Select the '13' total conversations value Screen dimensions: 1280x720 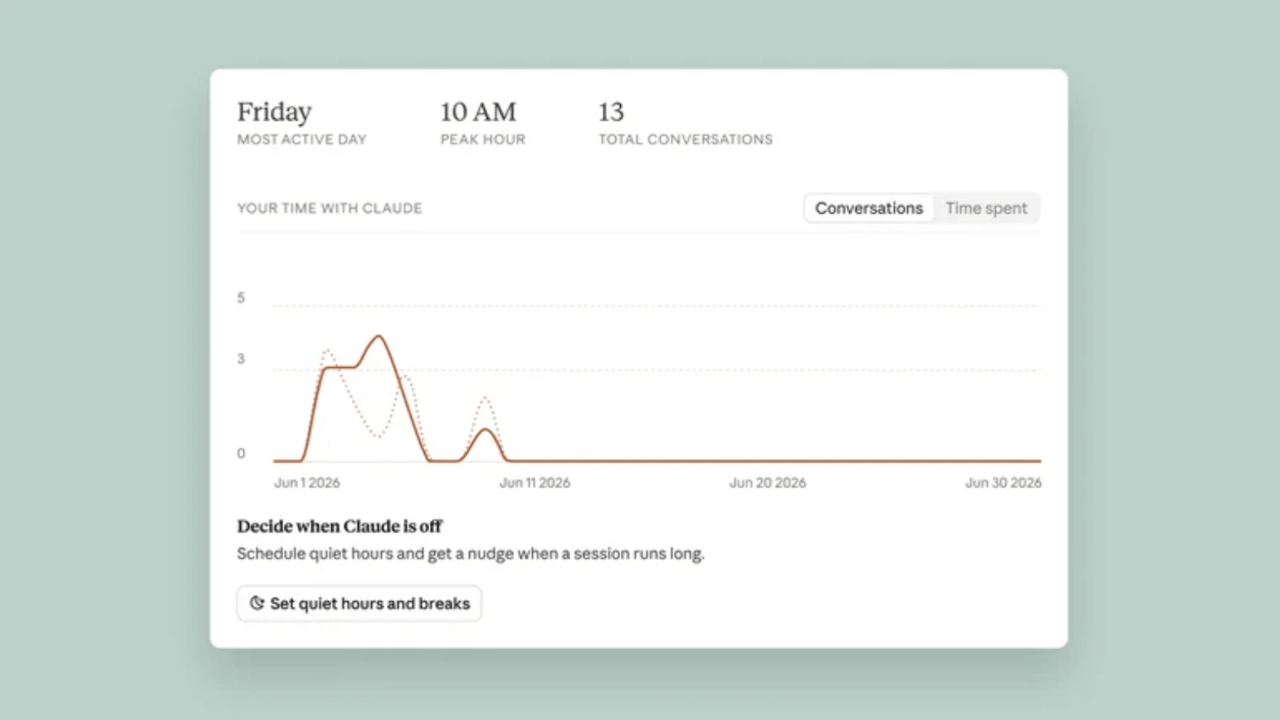[610, 112]
